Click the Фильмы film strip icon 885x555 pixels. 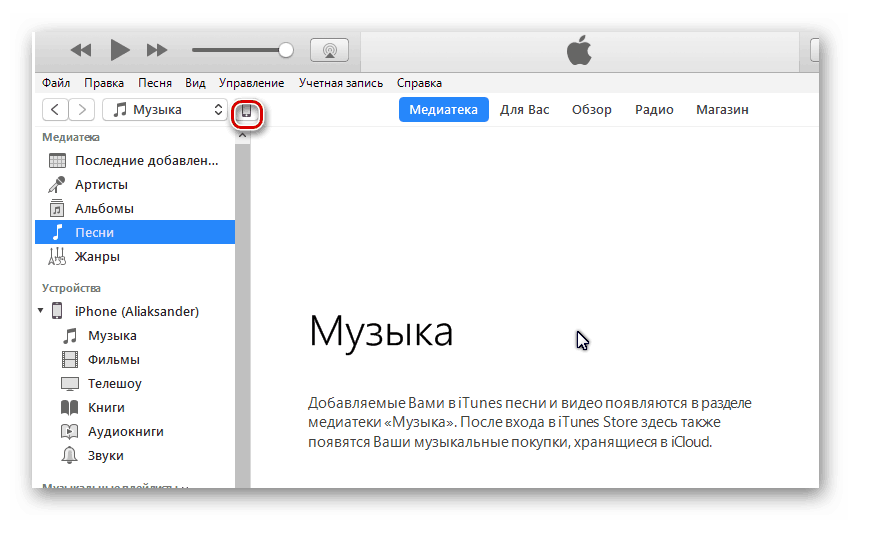(69, 360)
